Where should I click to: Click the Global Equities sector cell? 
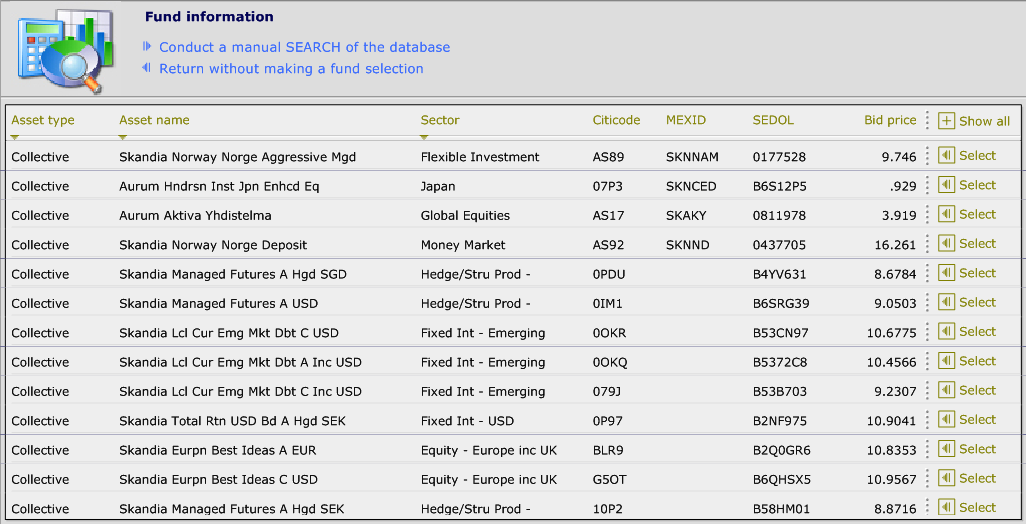pyautogui.click(x=465, y=215)
